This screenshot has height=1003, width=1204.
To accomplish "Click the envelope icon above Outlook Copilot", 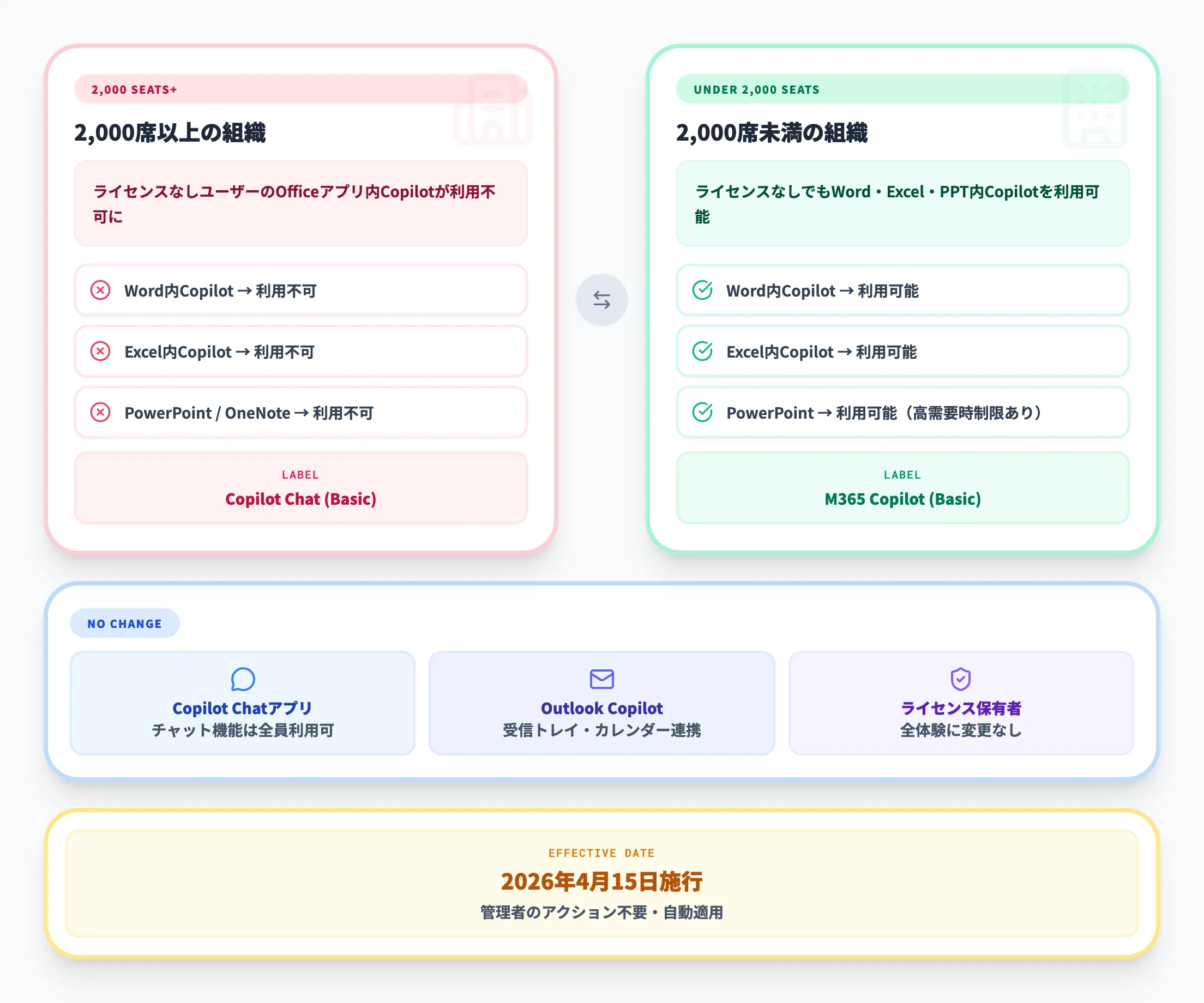I will [x=601, y=680].
